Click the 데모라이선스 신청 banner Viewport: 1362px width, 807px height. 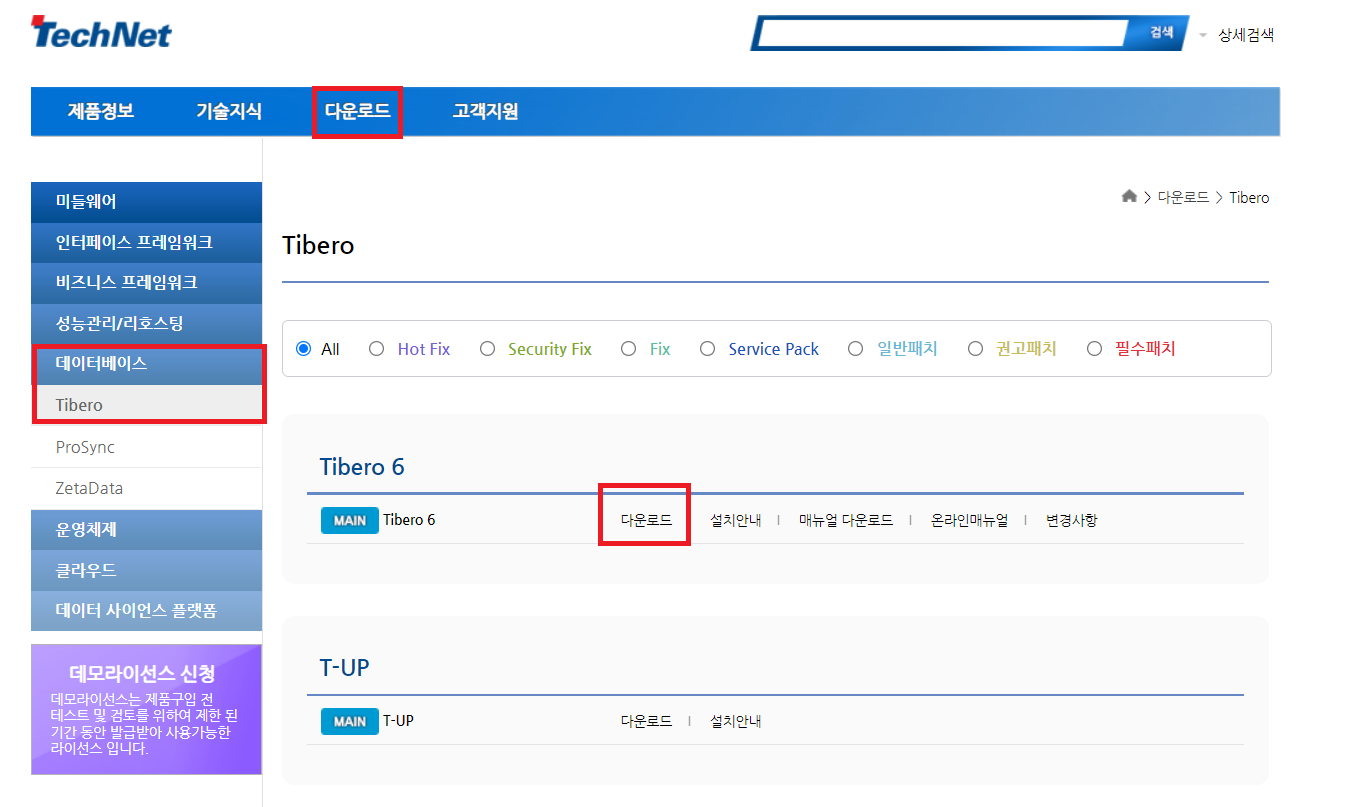tap(146, 709)
